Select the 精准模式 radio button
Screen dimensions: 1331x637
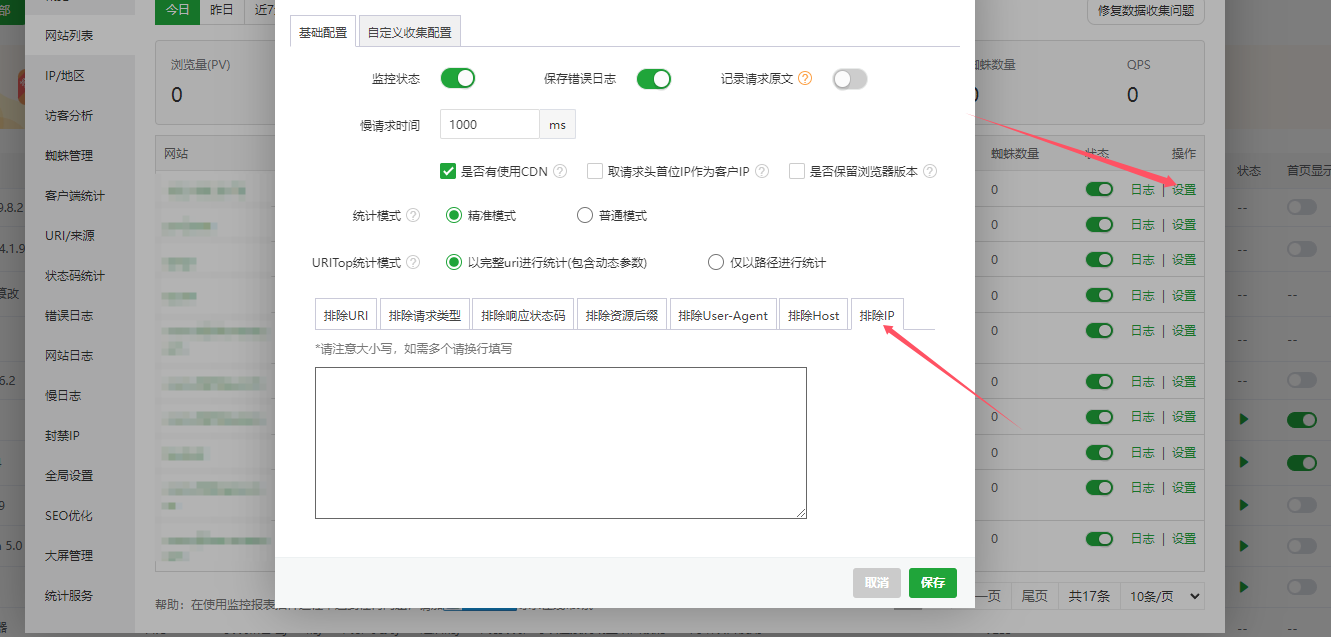coord(454,215)
